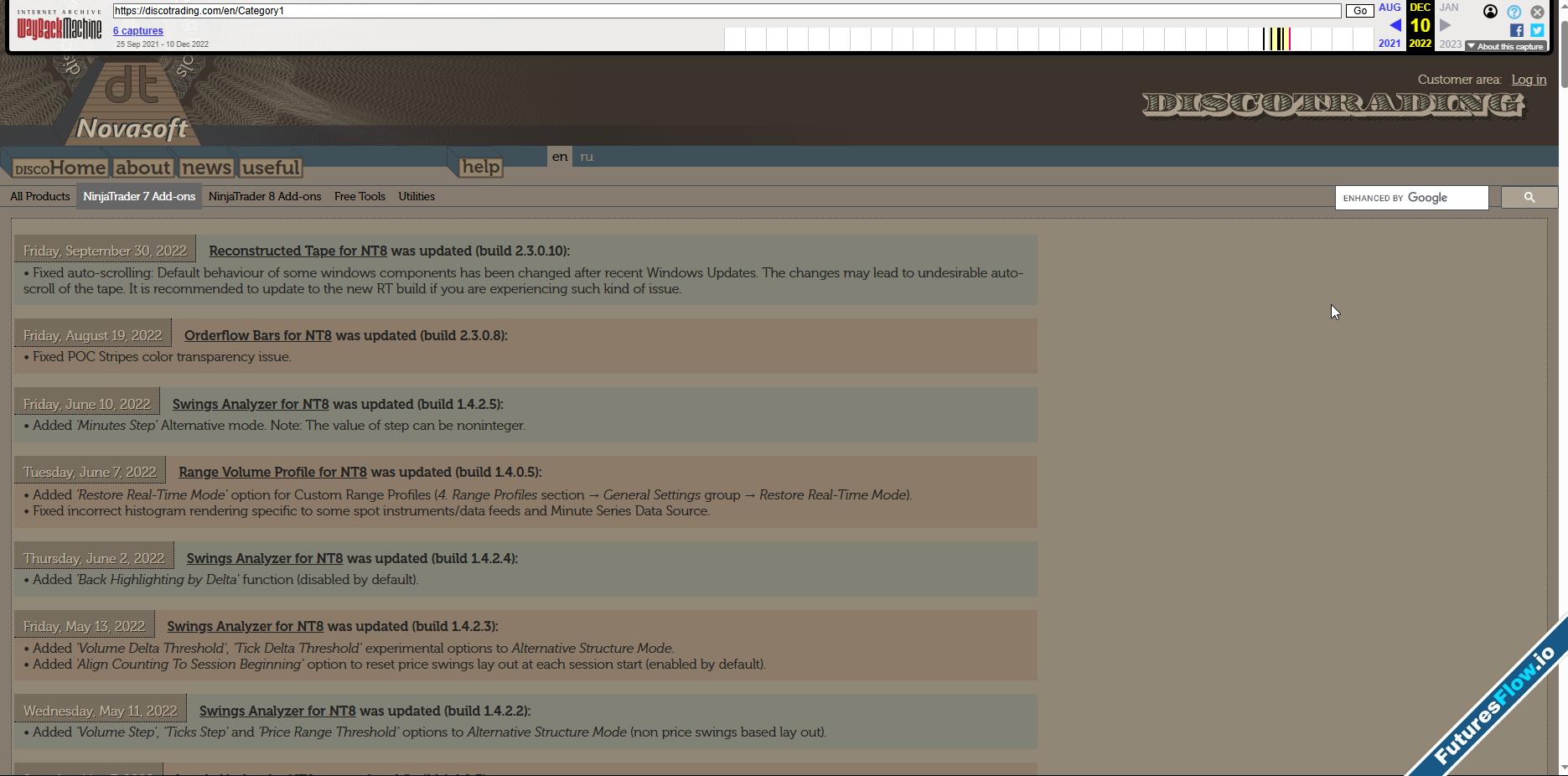Open Wayback Machine user account icon
1568x776 pixels.
[x=1490, y=12]
